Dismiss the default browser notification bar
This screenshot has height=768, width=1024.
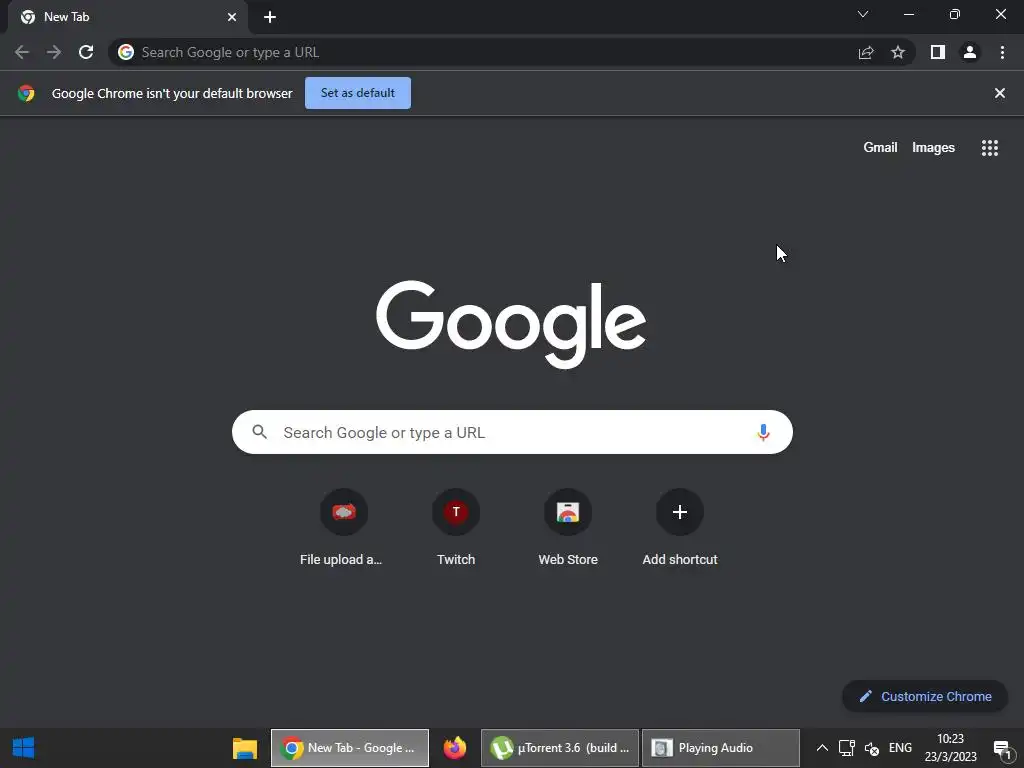click(x=1000, y=93)
